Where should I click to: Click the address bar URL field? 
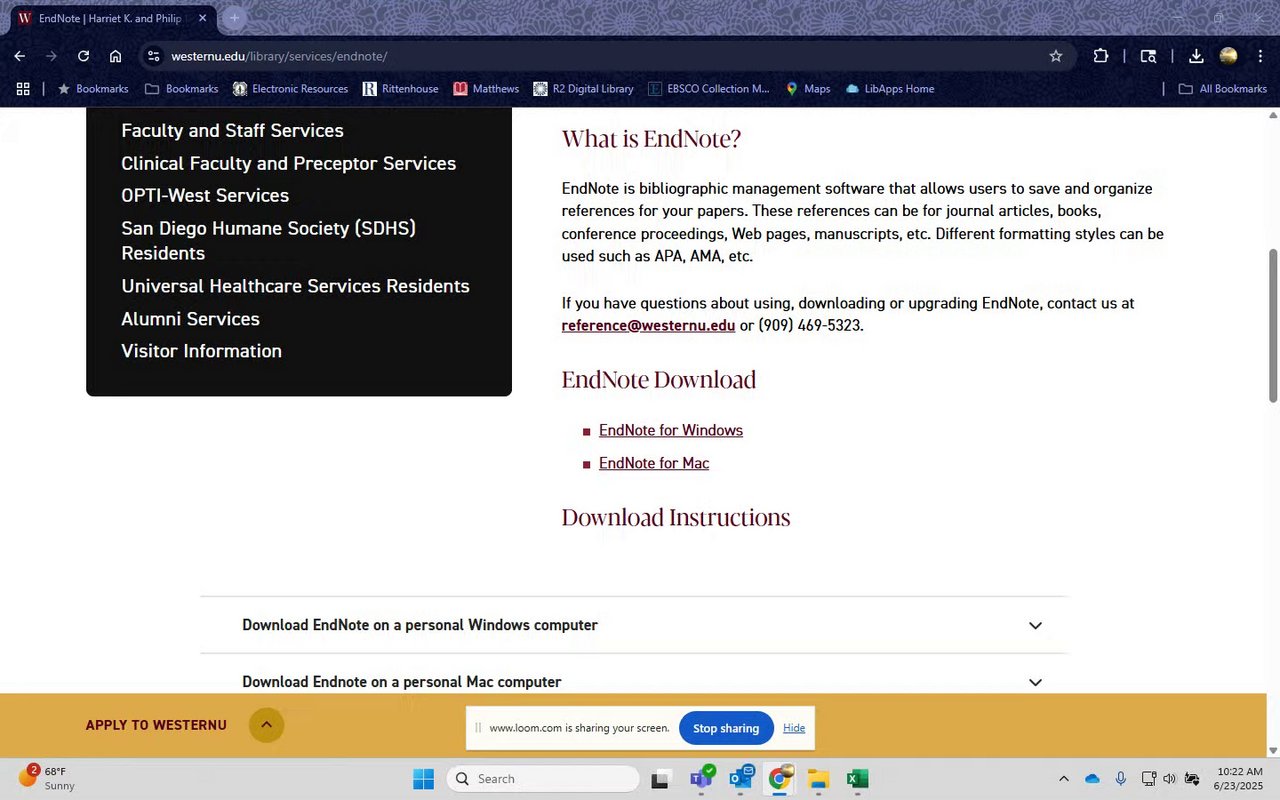coord(600,56)
